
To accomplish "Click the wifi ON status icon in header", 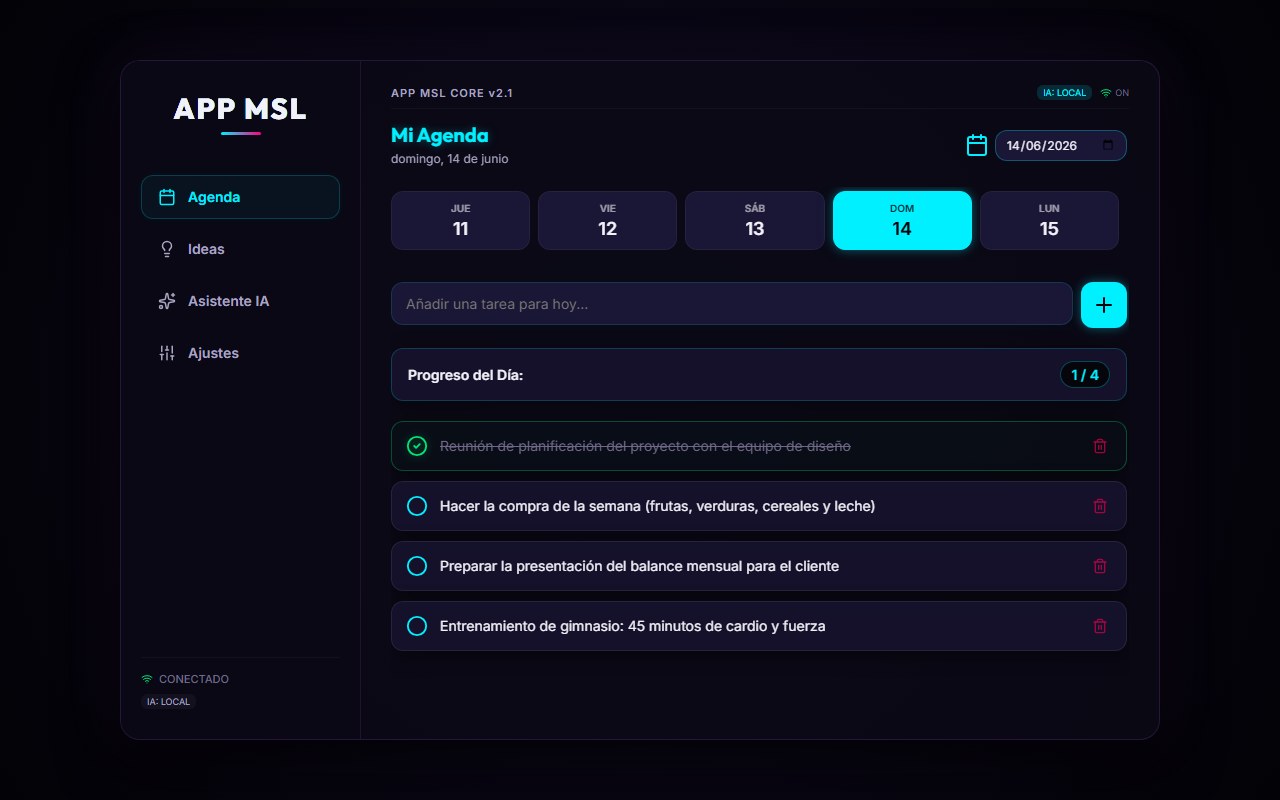I will [1106, 93].
